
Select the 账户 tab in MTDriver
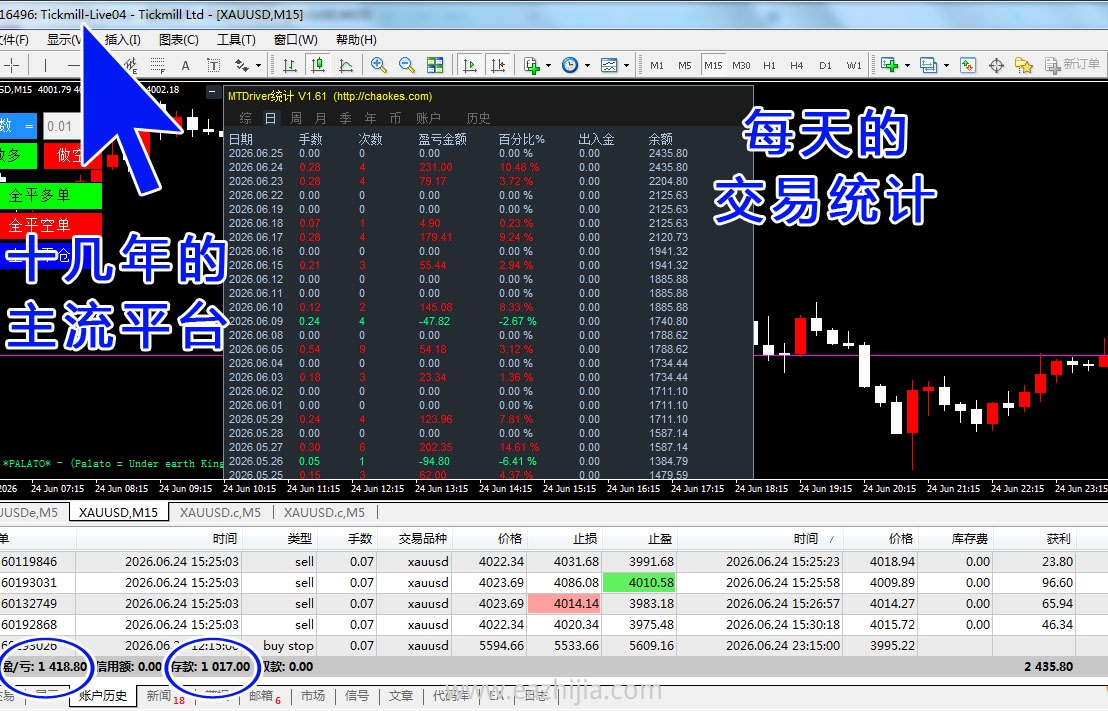(x=428, y=118)
